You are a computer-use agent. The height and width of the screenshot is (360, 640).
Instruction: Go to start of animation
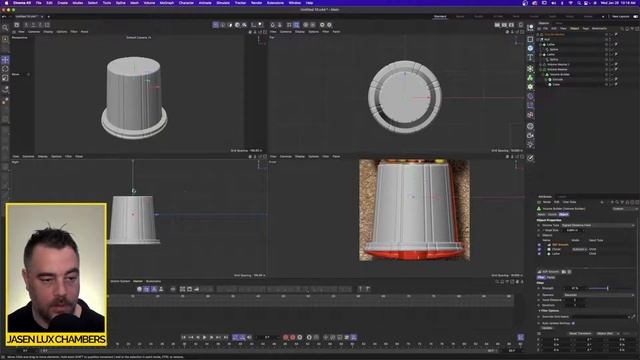[184, 337]
